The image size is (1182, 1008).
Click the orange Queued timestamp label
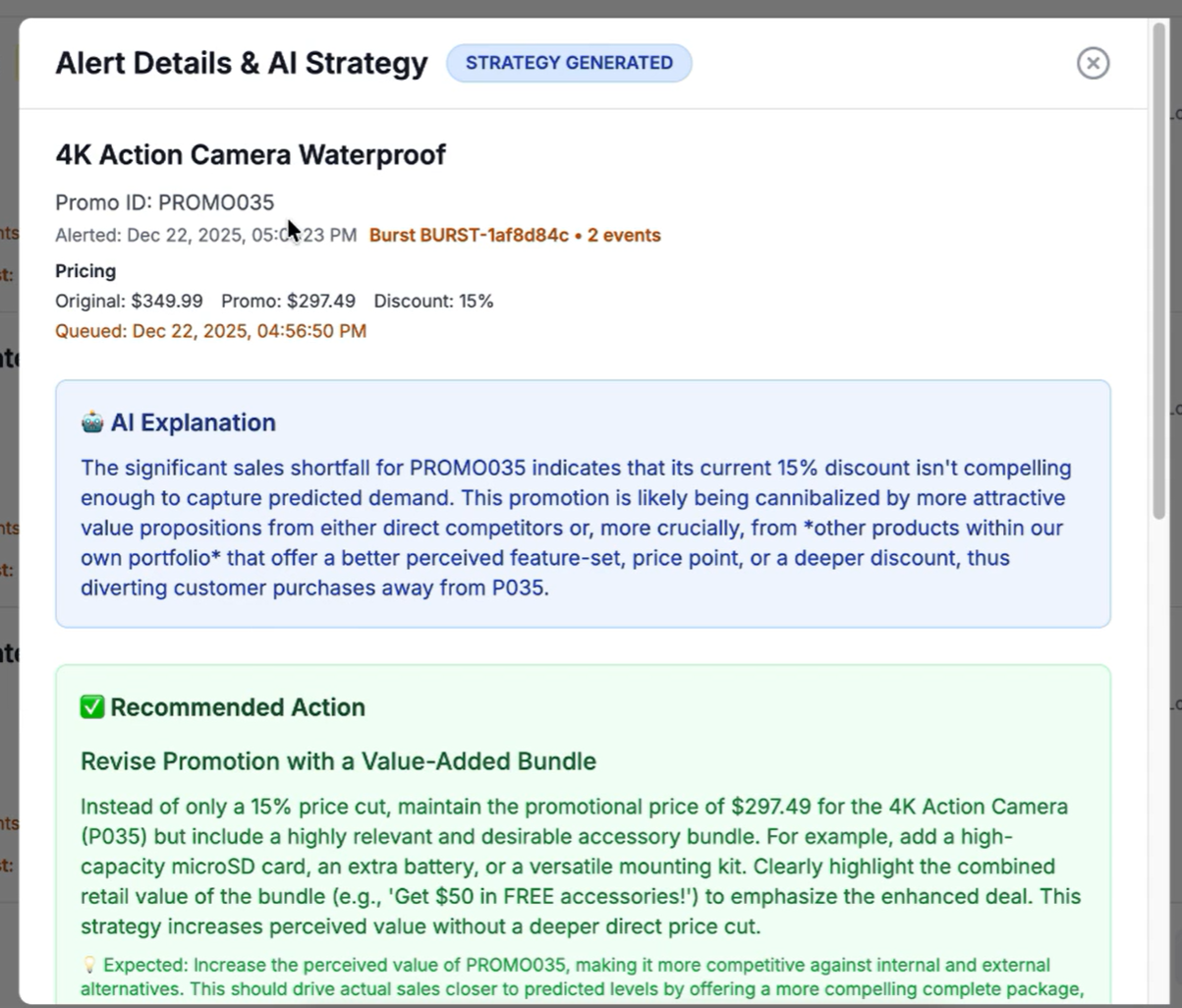209,330
